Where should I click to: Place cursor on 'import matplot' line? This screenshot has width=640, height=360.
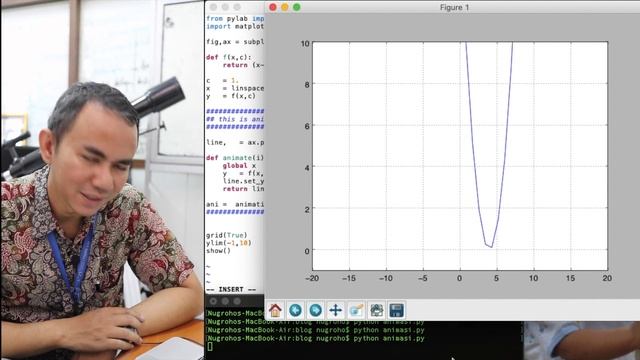pos(235,27)
